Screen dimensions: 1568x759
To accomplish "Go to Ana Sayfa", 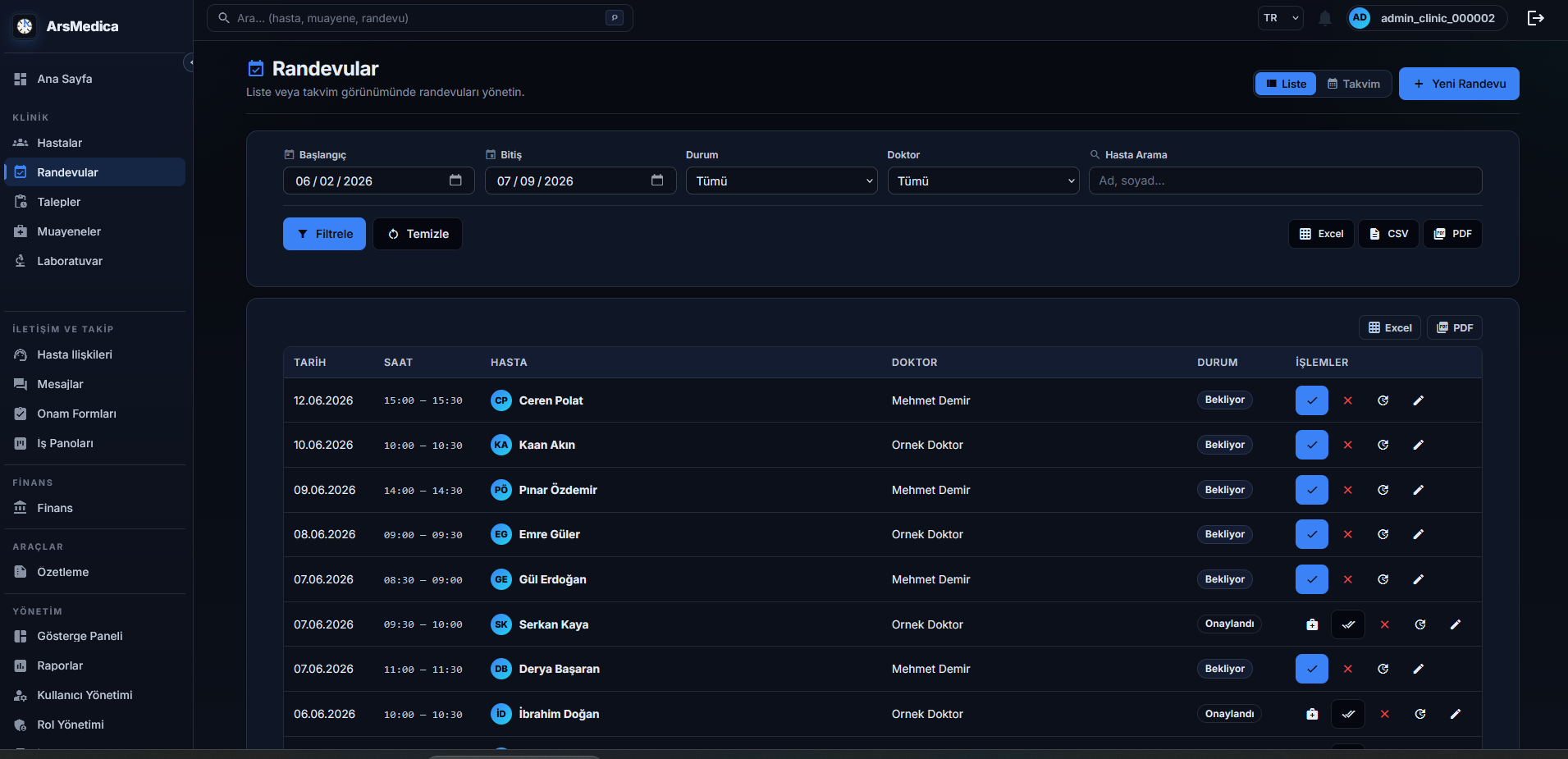I will [x=94, y=79].
